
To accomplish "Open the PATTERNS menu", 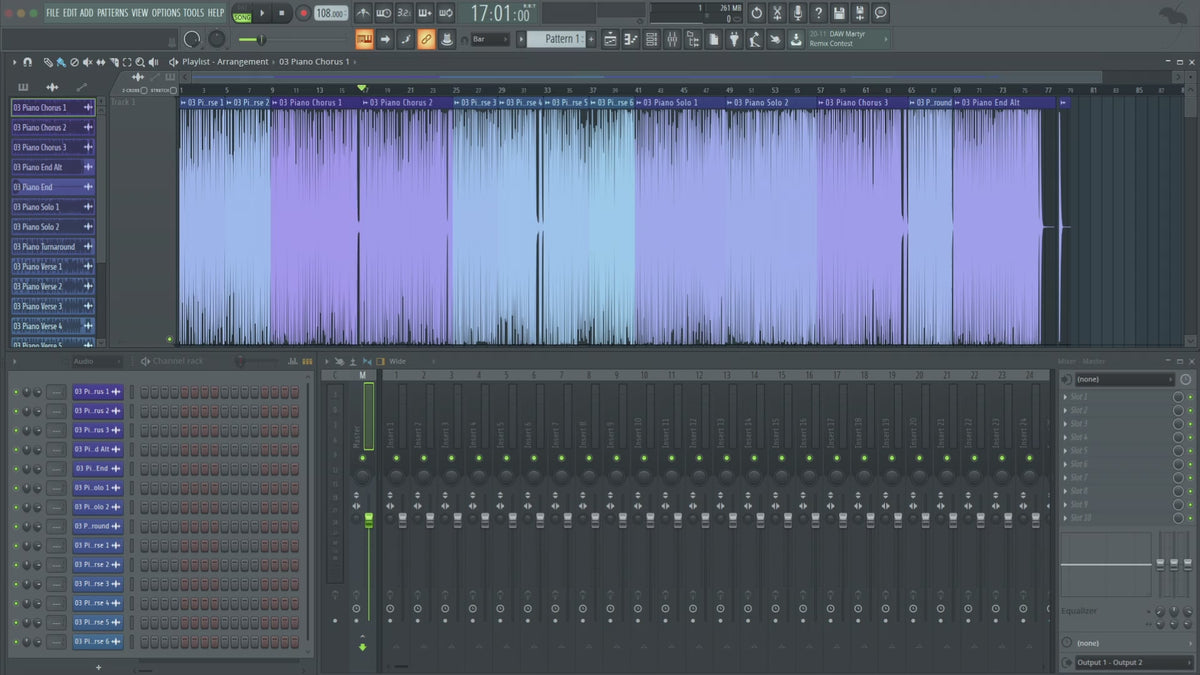I will 113,13.
